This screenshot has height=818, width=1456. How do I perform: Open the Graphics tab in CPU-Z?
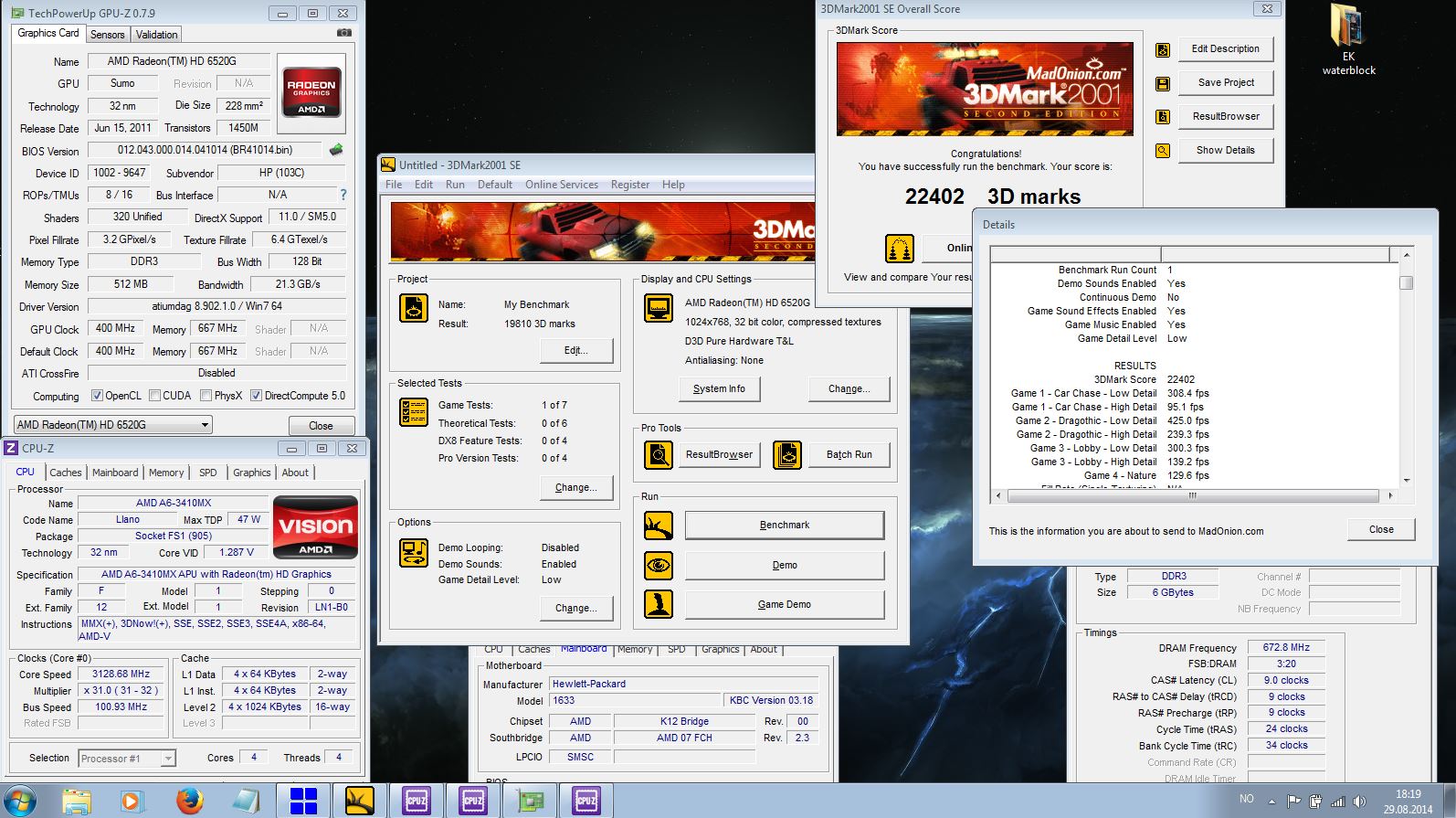pos(251,473)
